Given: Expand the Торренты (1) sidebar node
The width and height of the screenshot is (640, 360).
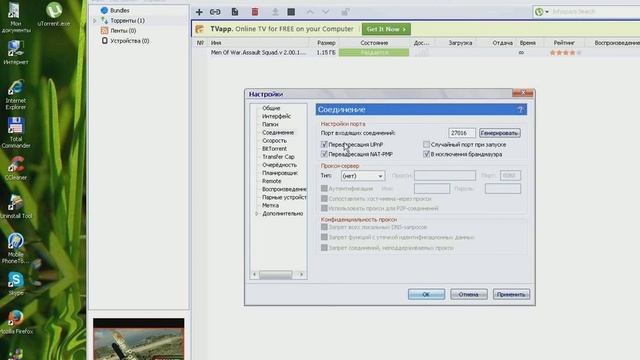Looking at the screenshot, I should 95,20.
